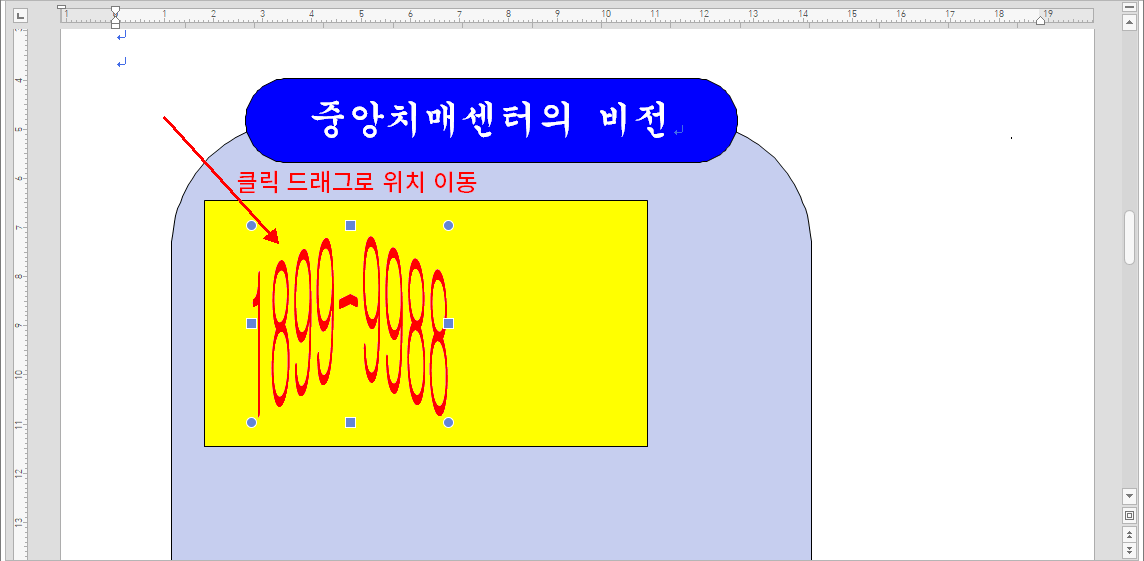Click the top-right handle of the WordArt

click(x=449, y=225)
